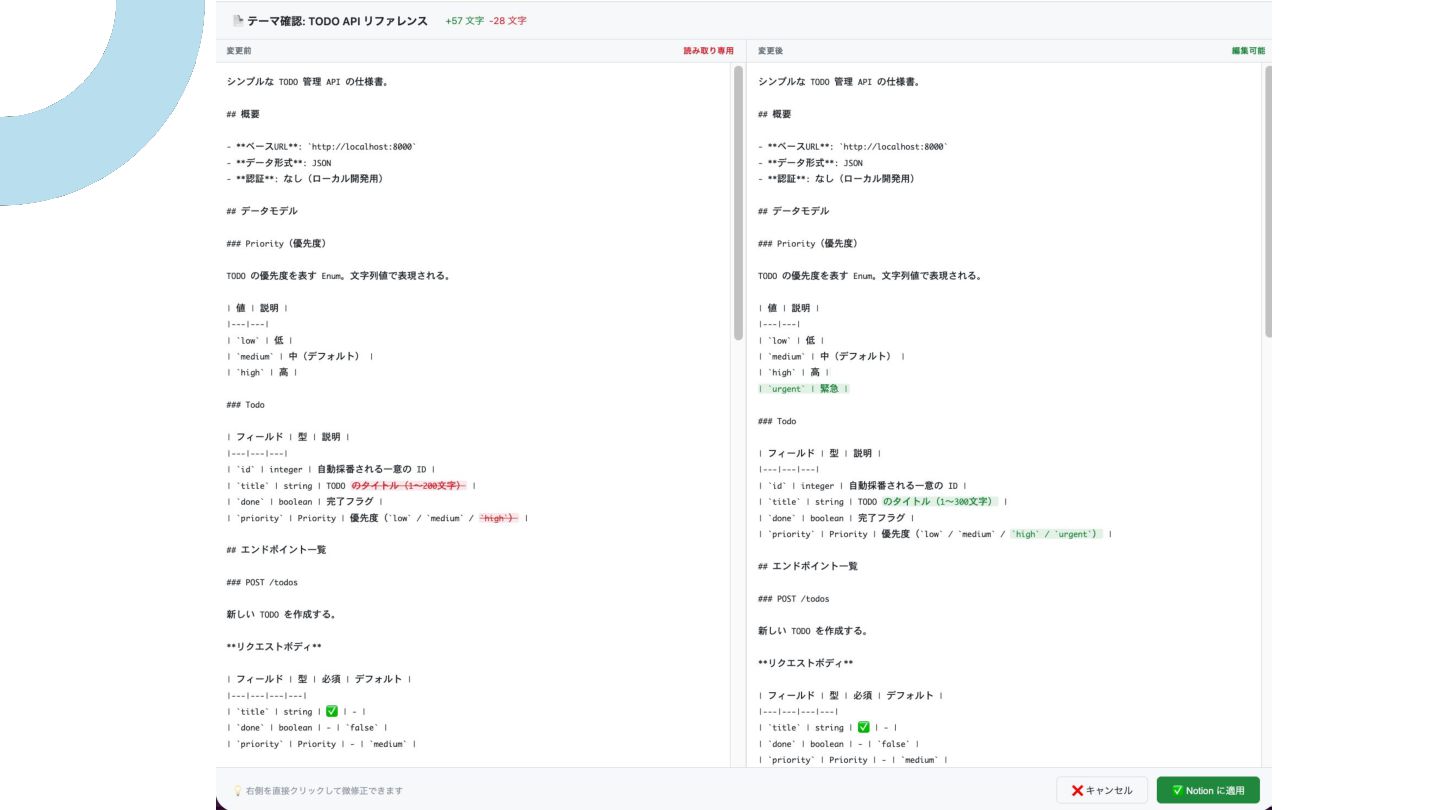Click green check emoji in 変更前 title row
Screen dimensions: 1440x810
click(x=332, y=711)
